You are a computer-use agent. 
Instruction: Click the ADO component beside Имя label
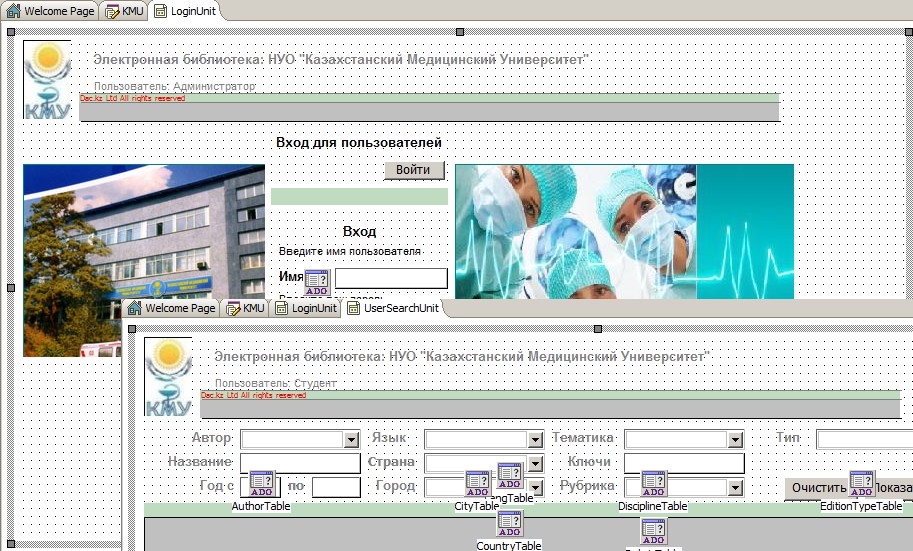pos(317,282)
